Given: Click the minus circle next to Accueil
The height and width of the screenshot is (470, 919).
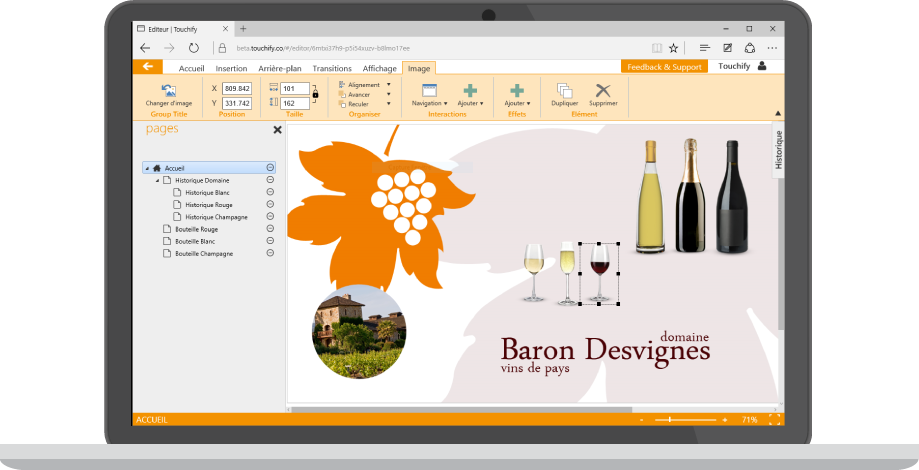Looking at the screenshot, I should coord(270,168).
